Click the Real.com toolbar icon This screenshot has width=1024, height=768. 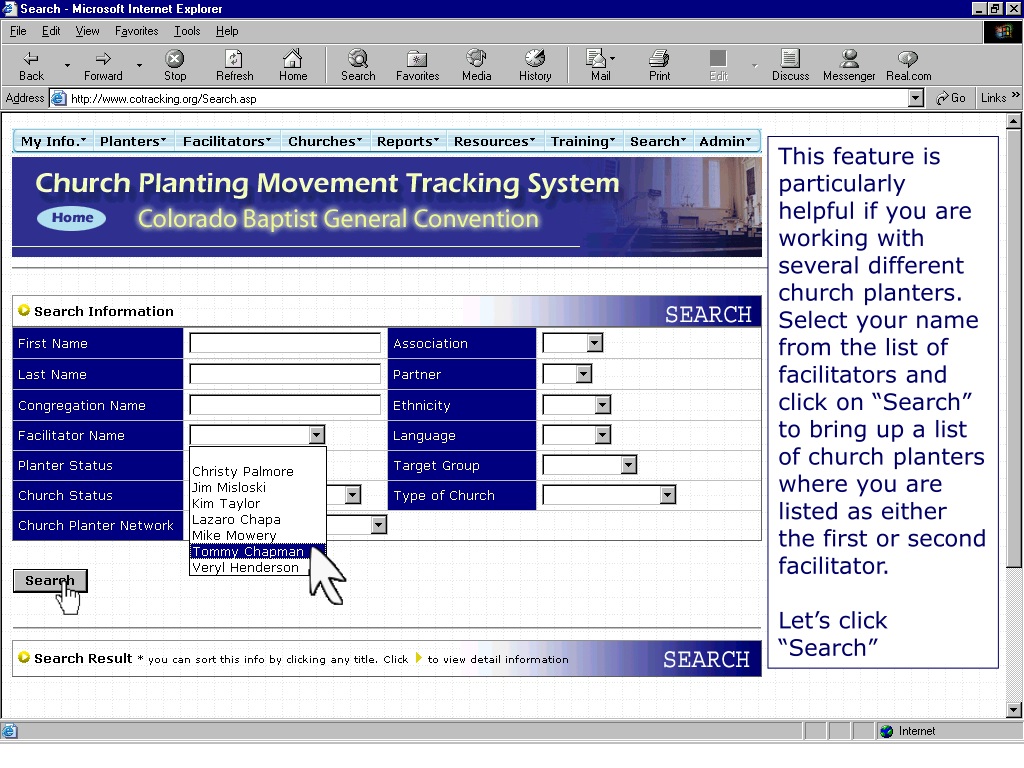coord(908,65)
